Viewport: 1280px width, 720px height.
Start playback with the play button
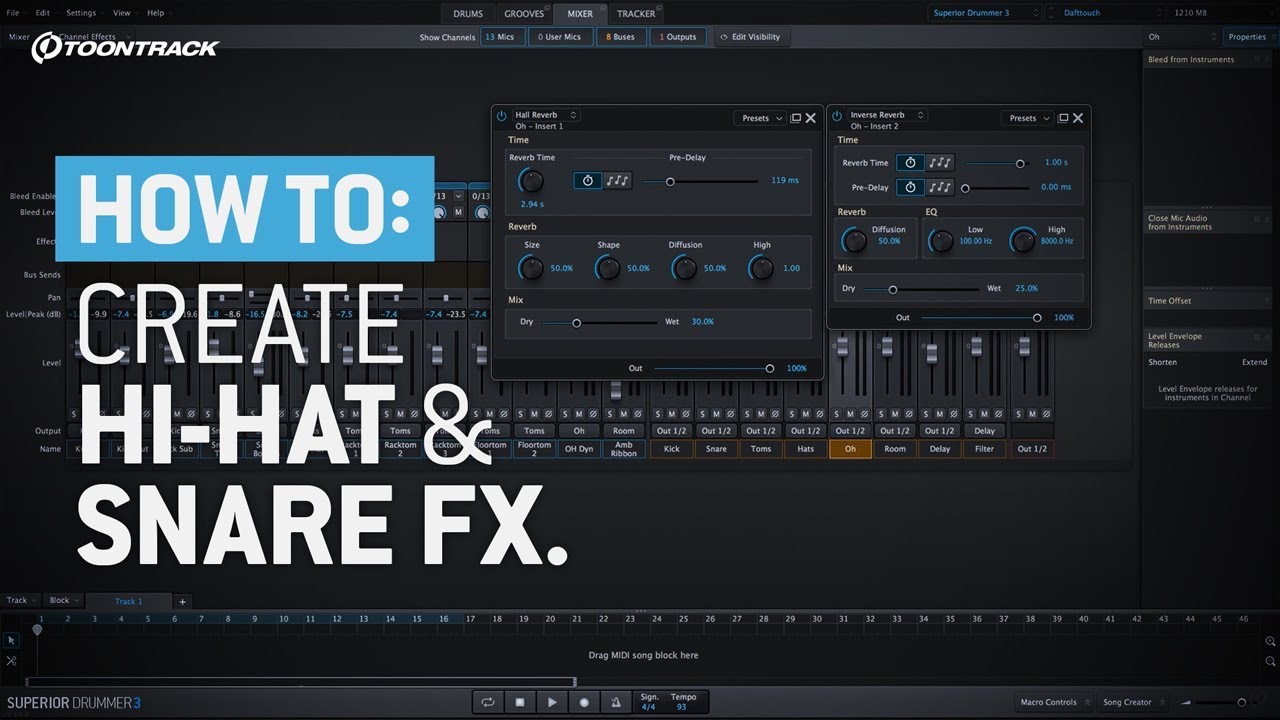(x=552, y=702)
